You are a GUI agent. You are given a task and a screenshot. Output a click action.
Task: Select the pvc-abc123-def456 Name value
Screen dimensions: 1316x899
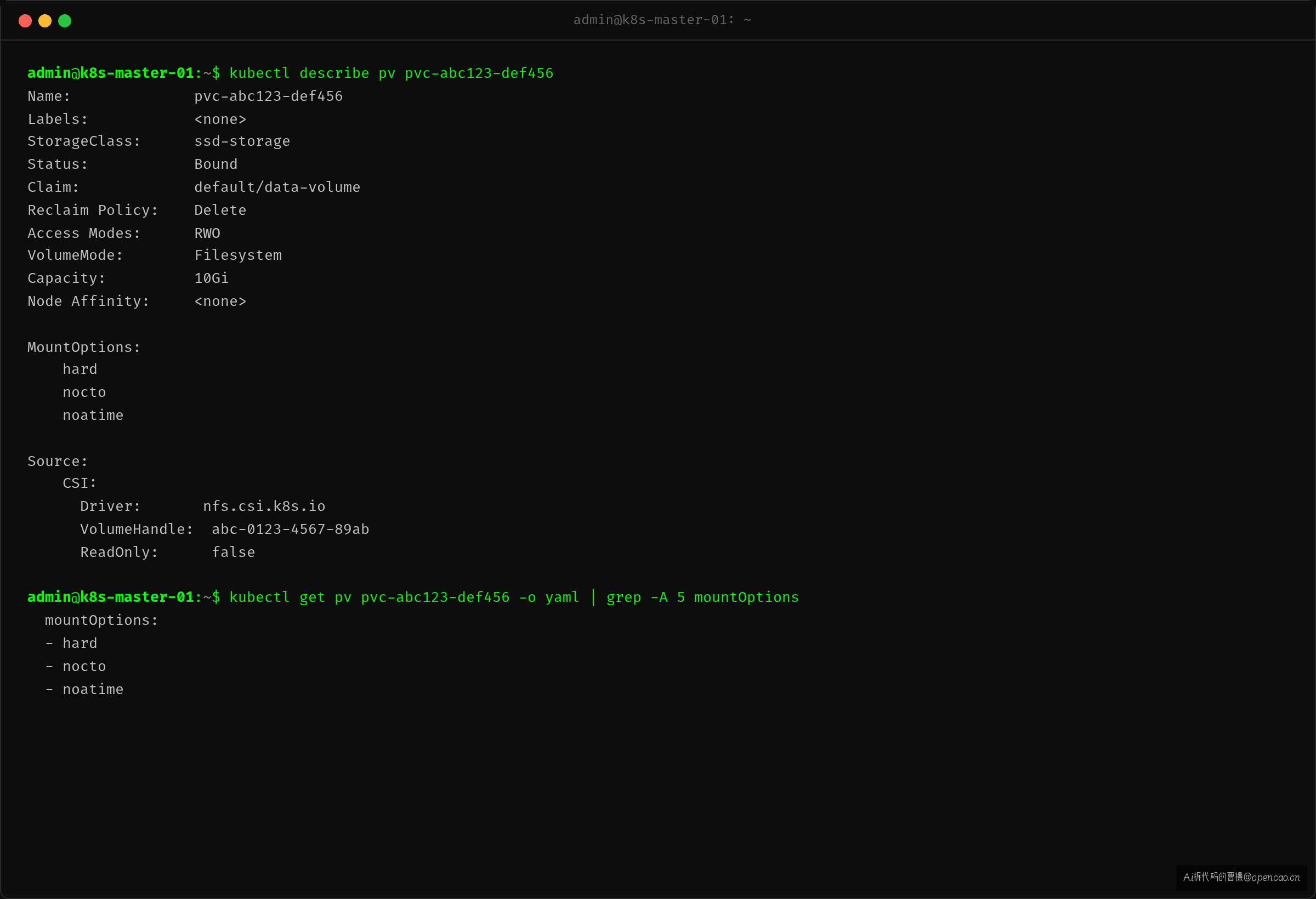coord(269,96)
